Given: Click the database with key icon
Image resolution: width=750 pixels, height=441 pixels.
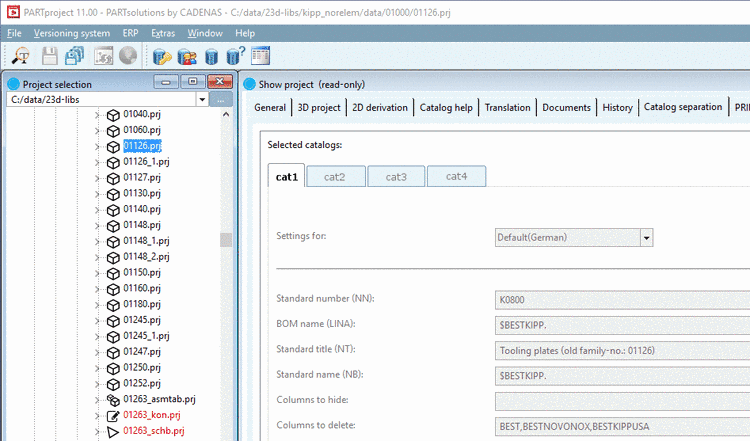Looking at the screenshot, I should pyautogui.click(x=162, y=57).
